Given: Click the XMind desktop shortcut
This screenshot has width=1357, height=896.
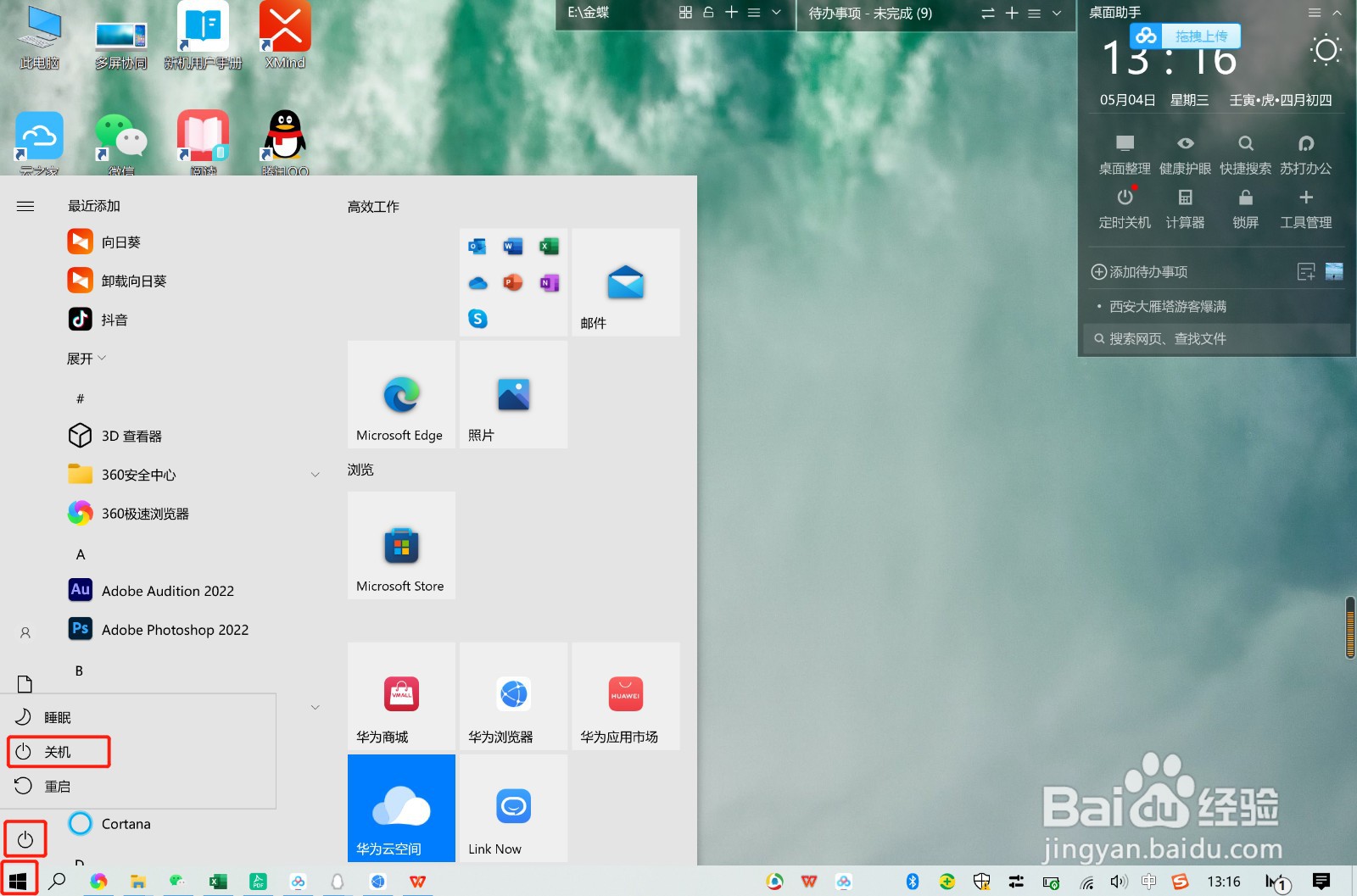Looking at the screenshot, I should [285, 36].
